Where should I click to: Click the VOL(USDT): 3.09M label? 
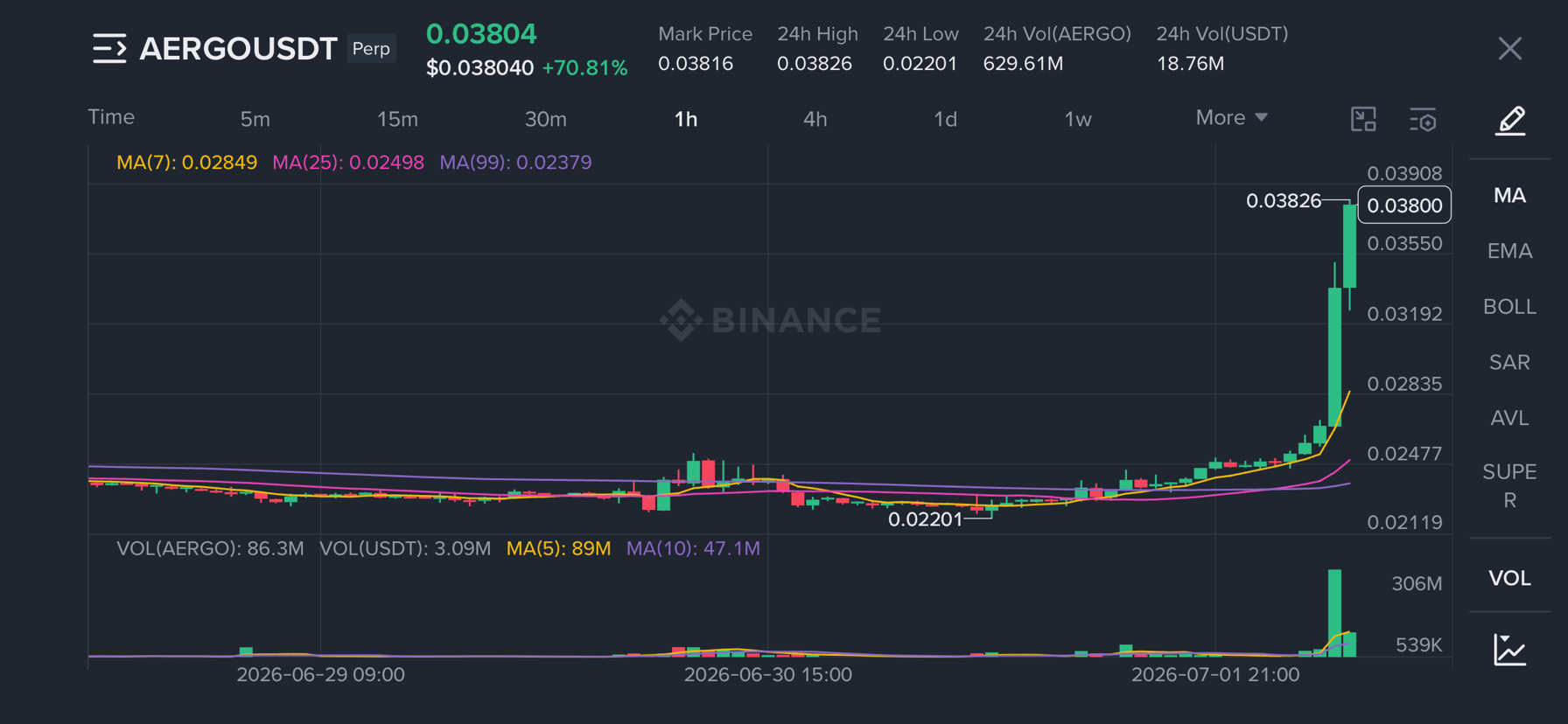405,548
